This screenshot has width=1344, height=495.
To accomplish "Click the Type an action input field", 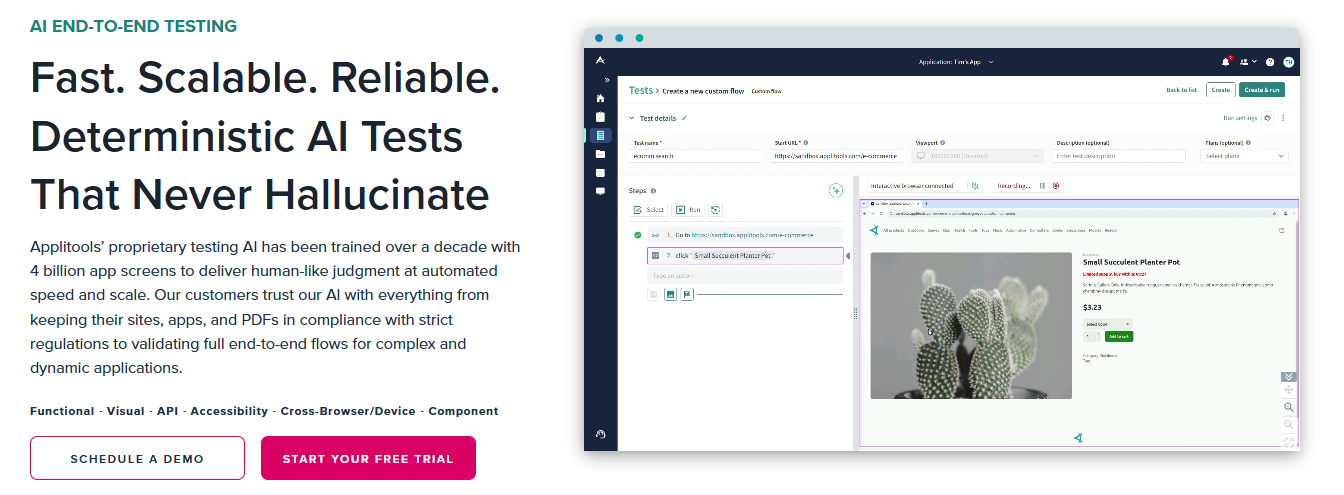I will 745,276.
